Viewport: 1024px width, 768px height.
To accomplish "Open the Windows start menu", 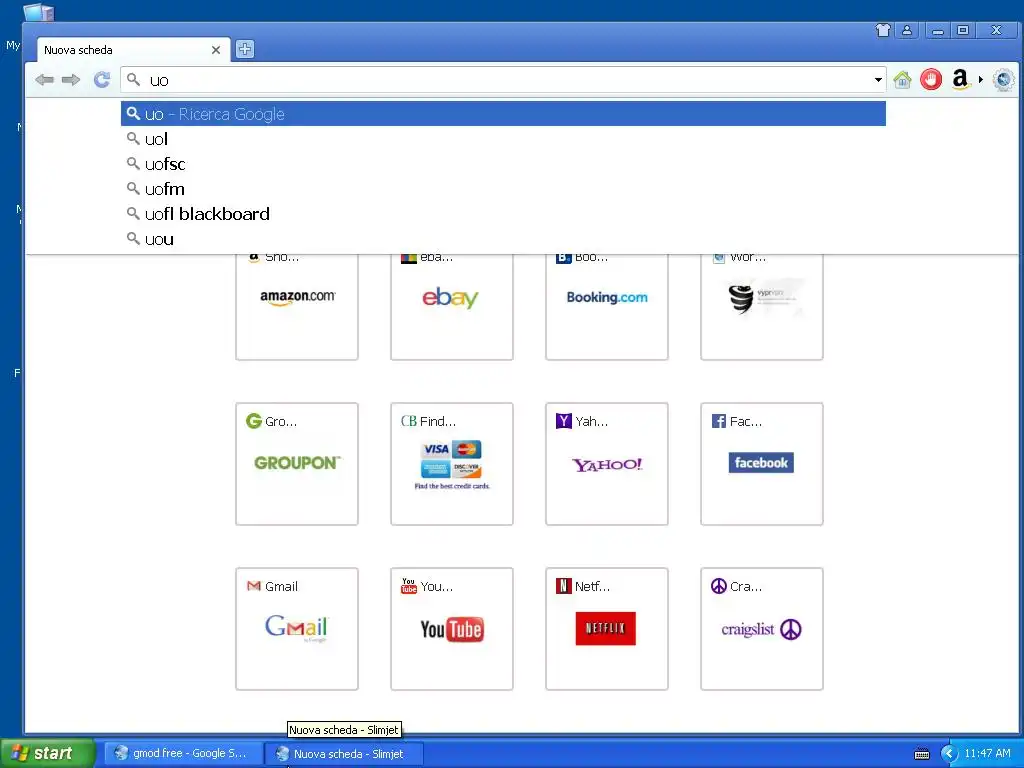I will (x=47, y=753).
